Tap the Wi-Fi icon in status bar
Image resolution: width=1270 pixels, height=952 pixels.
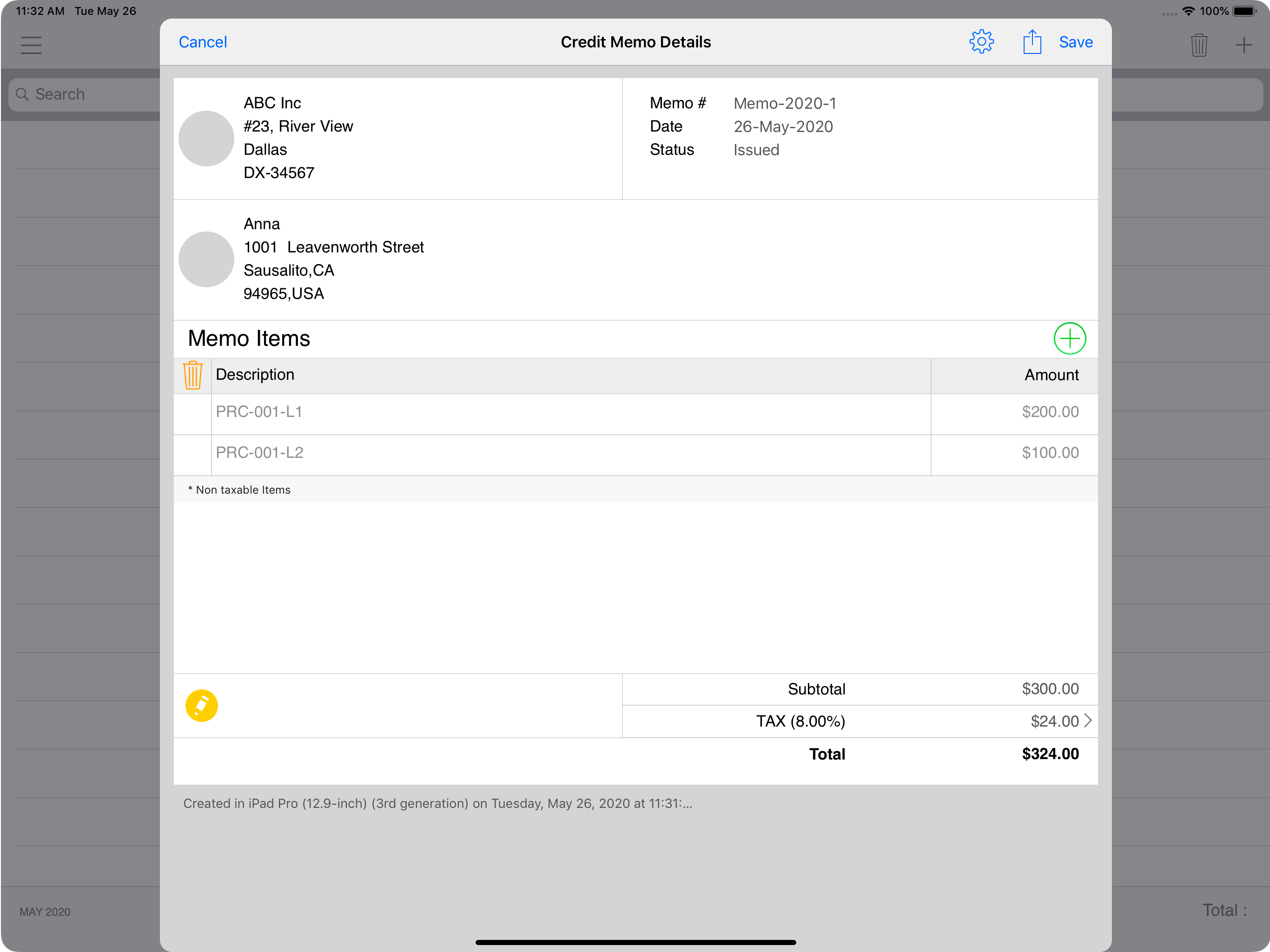1188,11
